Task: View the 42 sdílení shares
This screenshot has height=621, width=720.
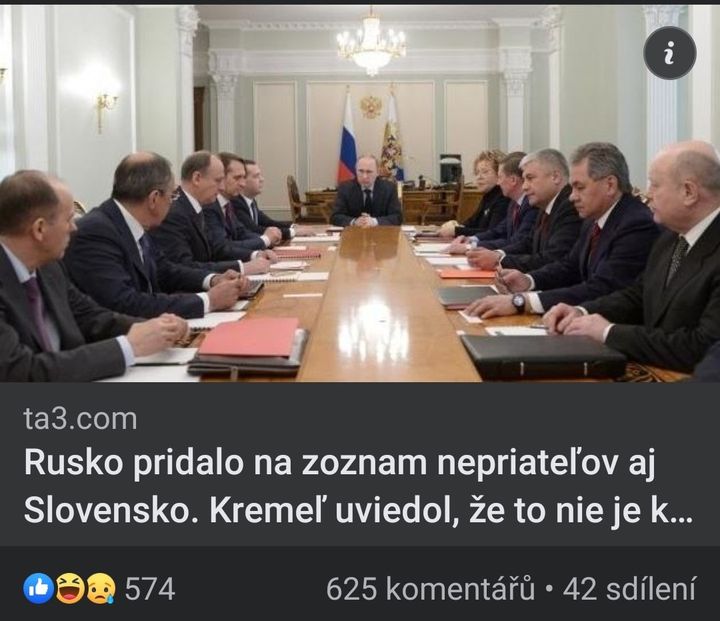Action: coord(629,588)
